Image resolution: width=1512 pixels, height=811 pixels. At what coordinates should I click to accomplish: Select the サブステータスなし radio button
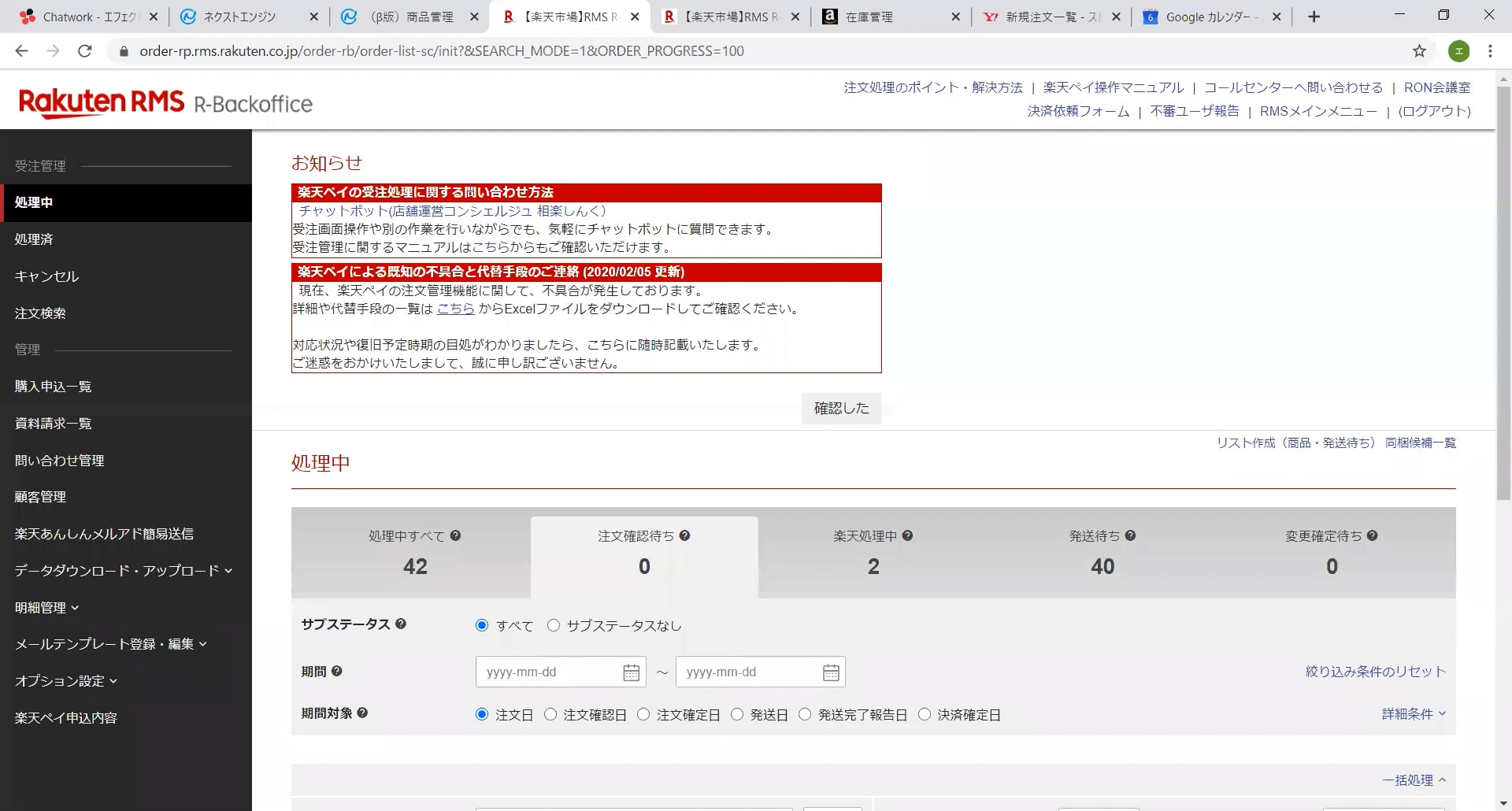(x=554, y=625)
